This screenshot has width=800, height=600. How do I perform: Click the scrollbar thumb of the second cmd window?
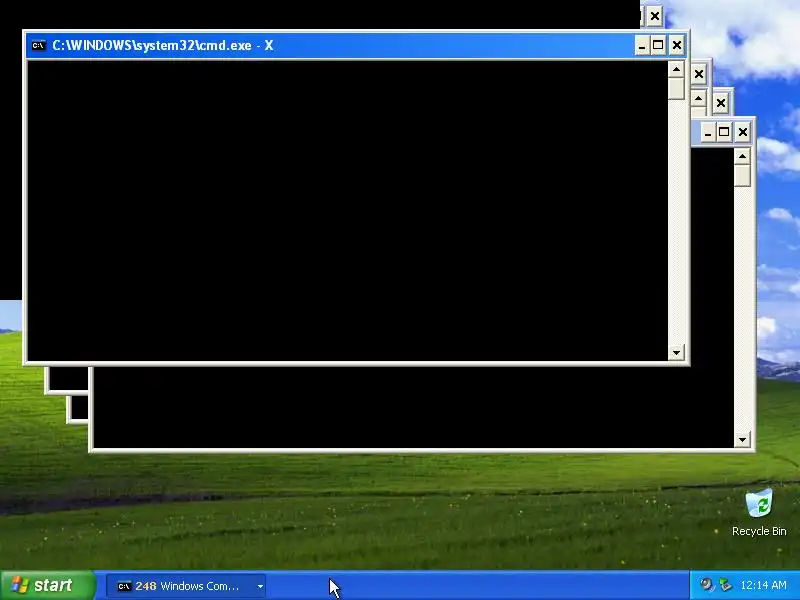pyautogui.click(x=742, y=176)
